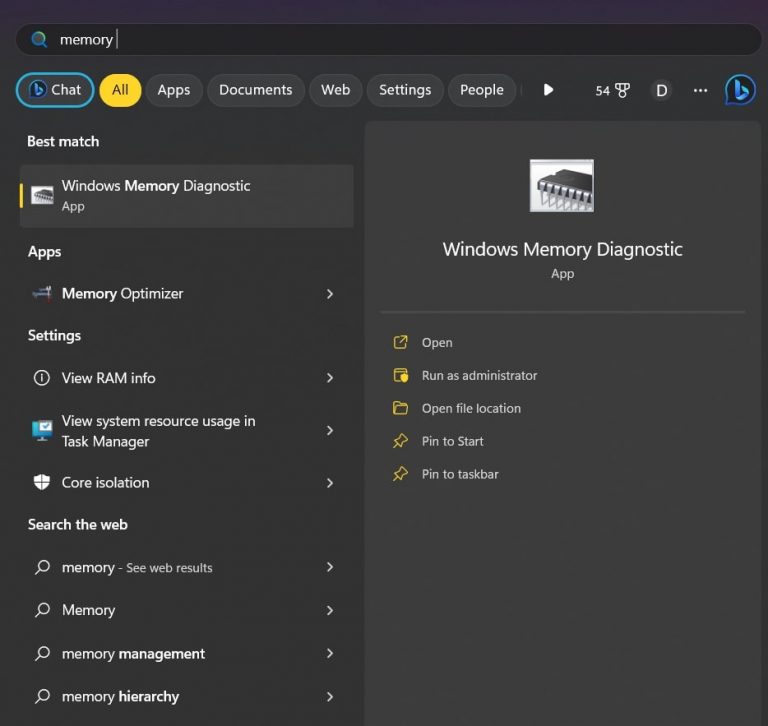This screenshot has width=768, height=726.
Task: Click the user account D avatar
Action: tap(661, 90)
